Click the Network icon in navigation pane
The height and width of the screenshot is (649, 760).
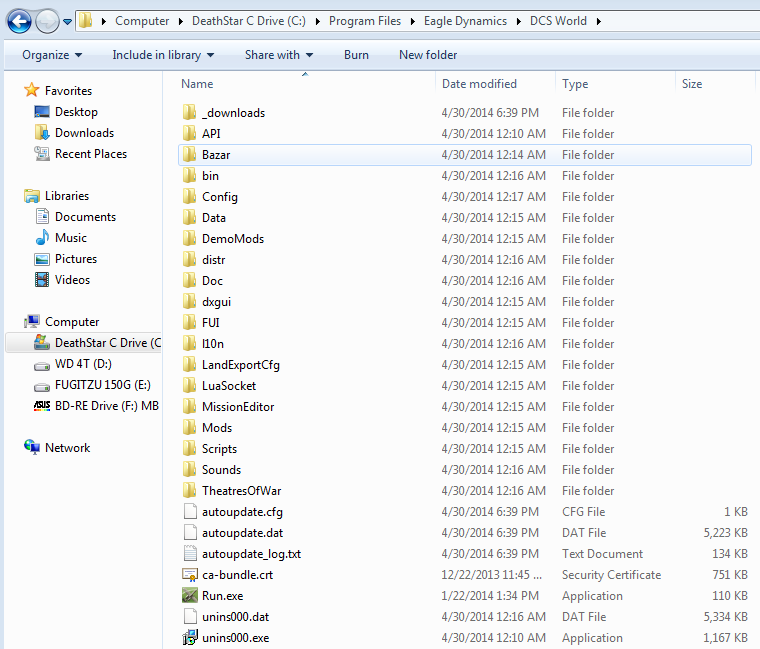(32, 447)
